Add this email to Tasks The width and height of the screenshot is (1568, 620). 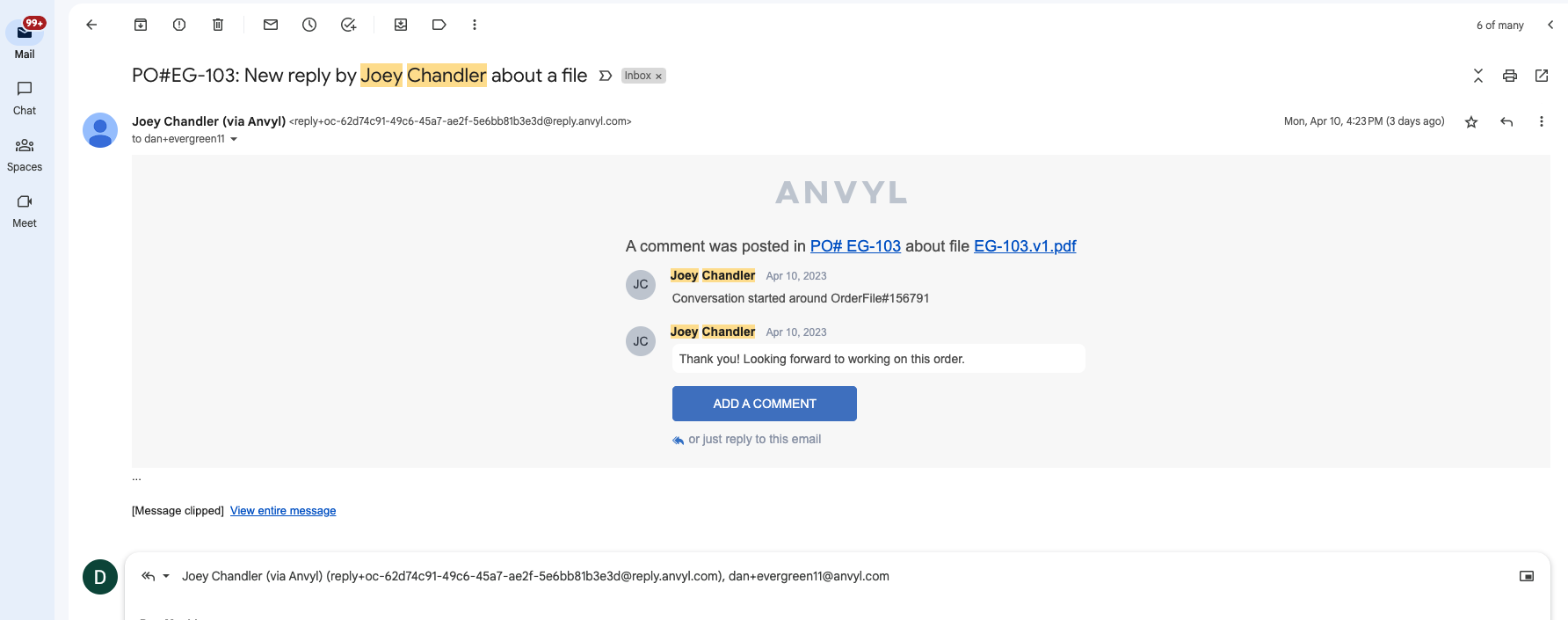click(348, 25)
